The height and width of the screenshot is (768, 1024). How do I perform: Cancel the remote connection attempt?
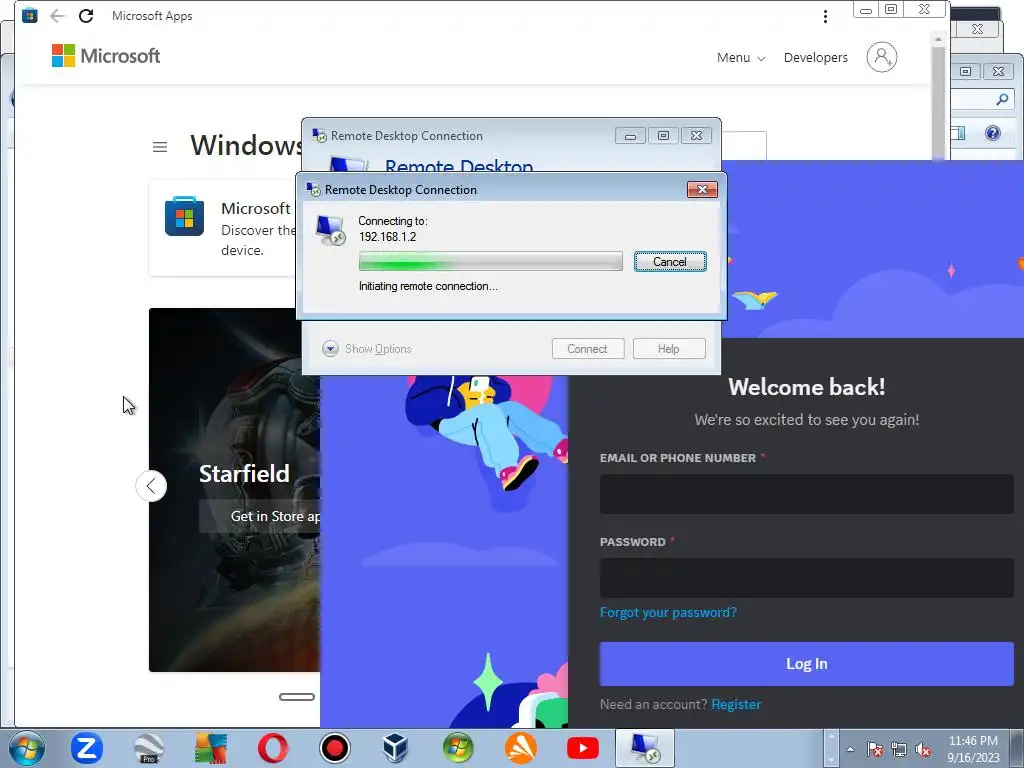point(669,262)
